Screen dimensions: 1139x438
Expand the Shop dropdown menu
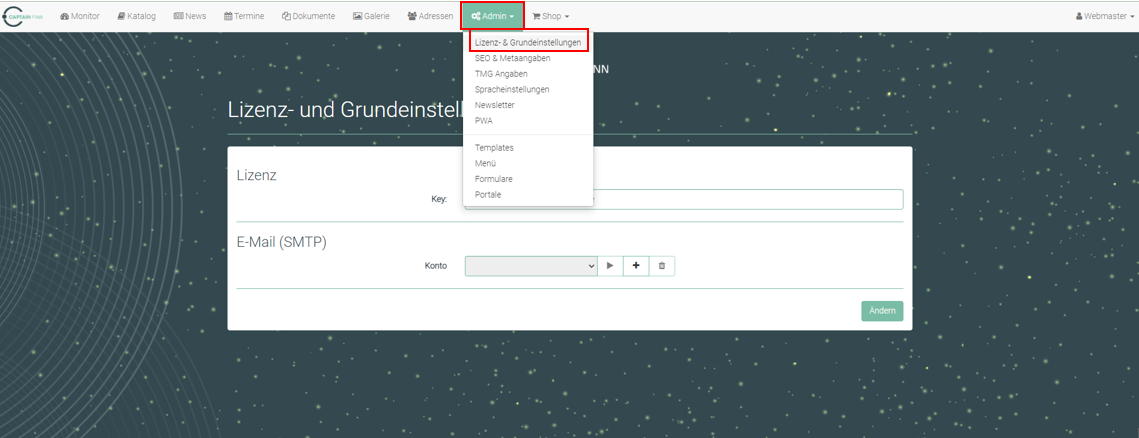550,16
